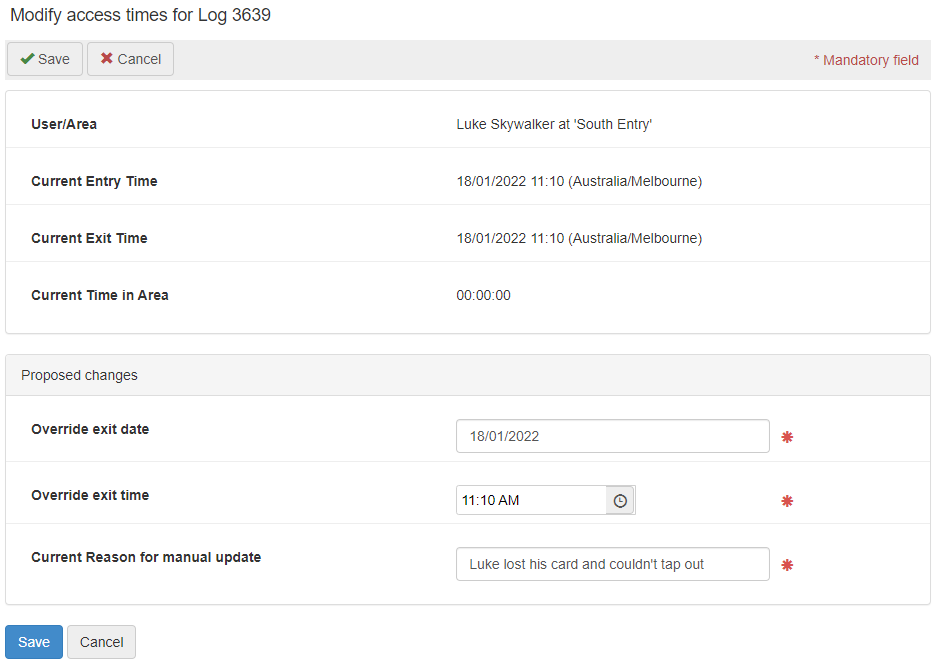Click the red asterisk beside exit time
The width and height of the screenshot is (941, 664).
coord(787,501)
